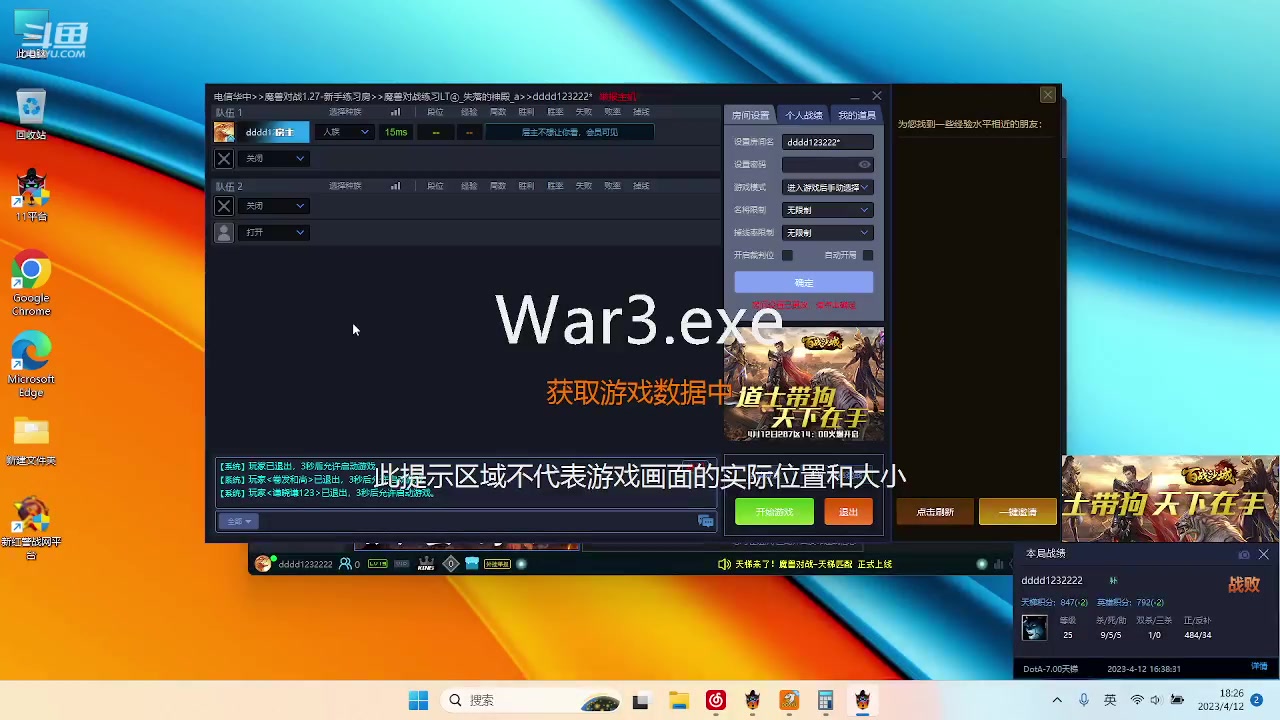Click the screenshot camera icon in 本局战绩
1280x720 pixels.
(x=1244, y=554)
